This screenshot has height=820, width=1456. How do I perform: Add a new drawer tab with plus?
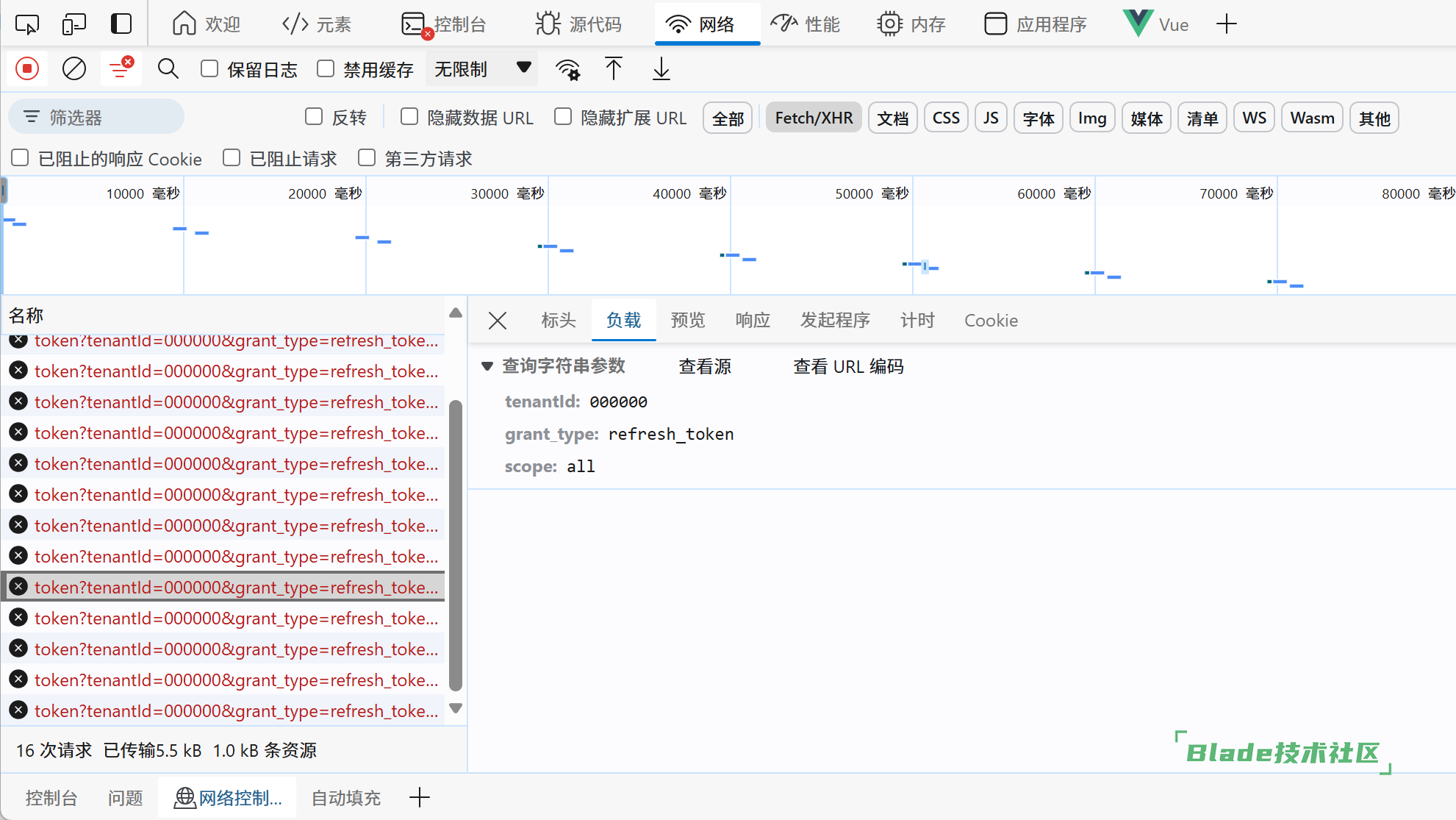tap(420, 797)
